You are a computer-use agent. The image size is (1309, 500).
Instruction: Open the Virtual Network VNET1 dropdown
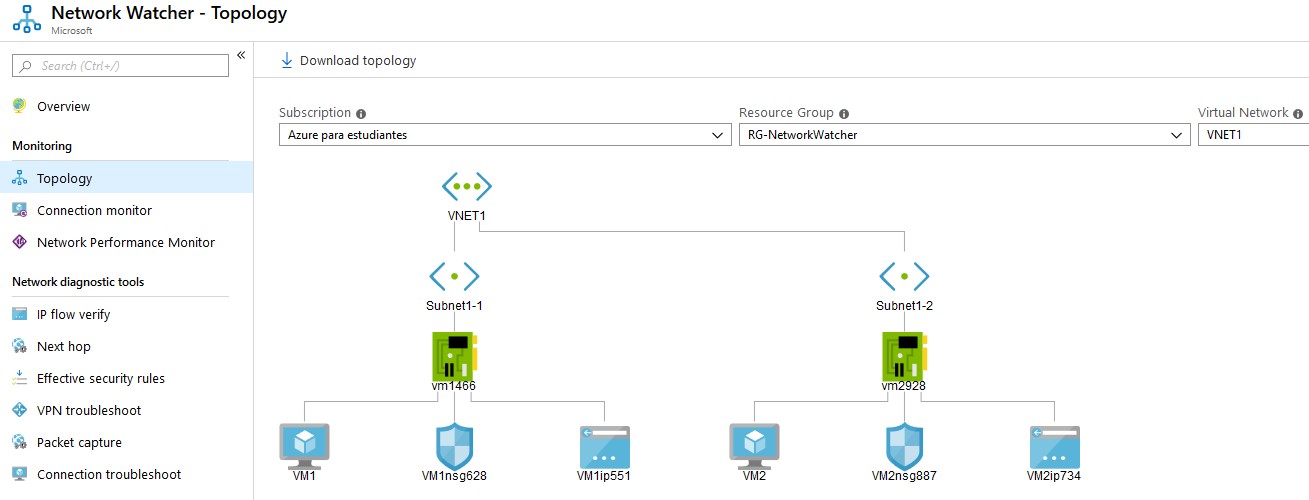(x=1253, y=135)
